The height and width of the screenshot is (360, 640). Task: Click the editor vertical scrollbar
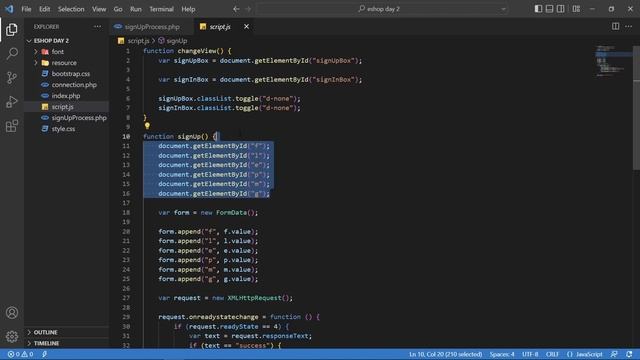point(636,108)
